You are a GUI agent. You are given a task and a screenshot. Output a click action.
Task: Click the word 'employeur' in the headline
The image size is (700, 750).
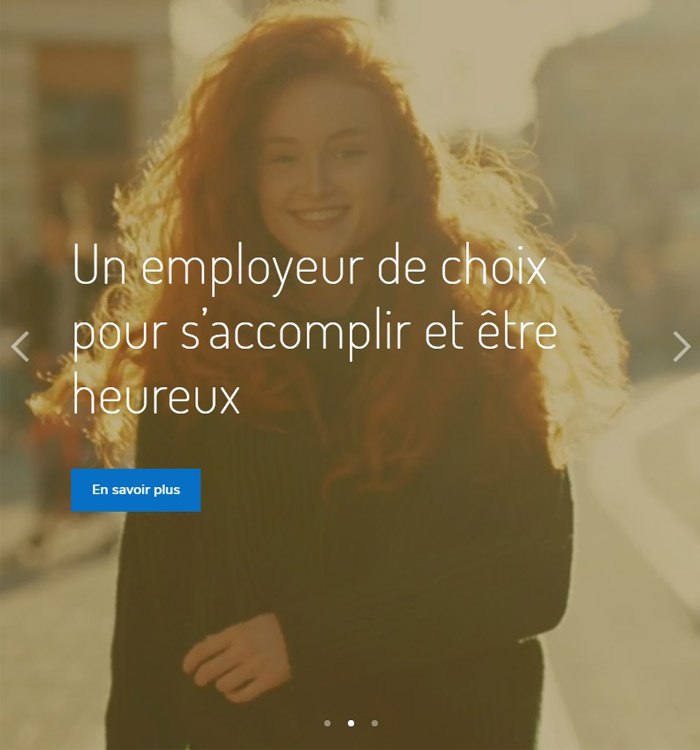(x=252, y=270)
